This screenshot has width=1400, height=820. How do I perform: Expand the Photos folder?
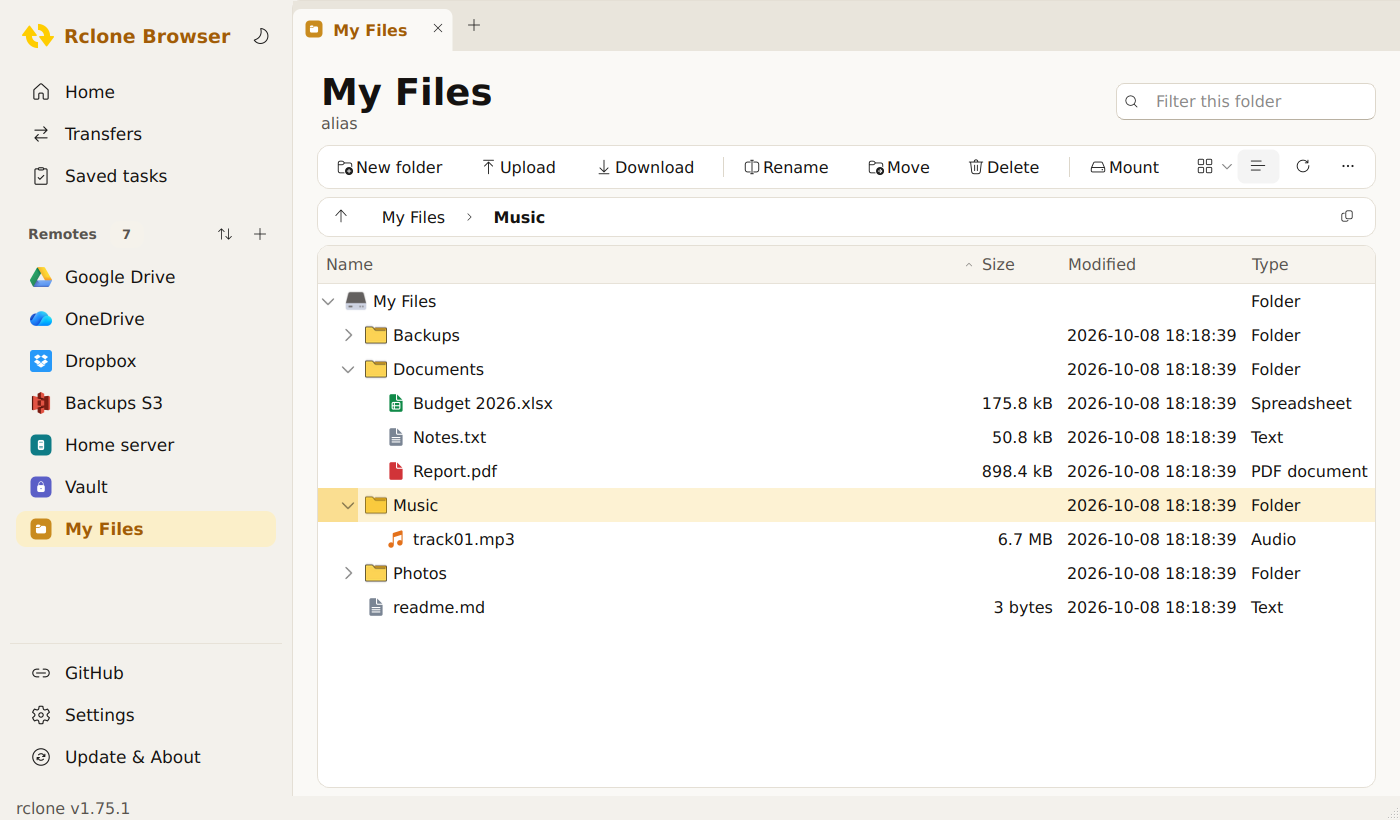(348, 573)
